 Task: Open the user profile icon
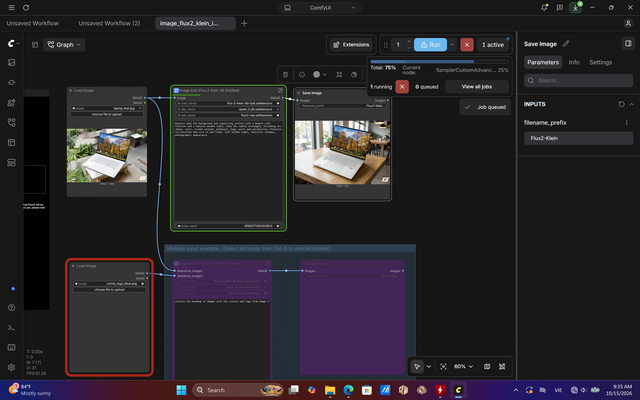click(628, 23)
